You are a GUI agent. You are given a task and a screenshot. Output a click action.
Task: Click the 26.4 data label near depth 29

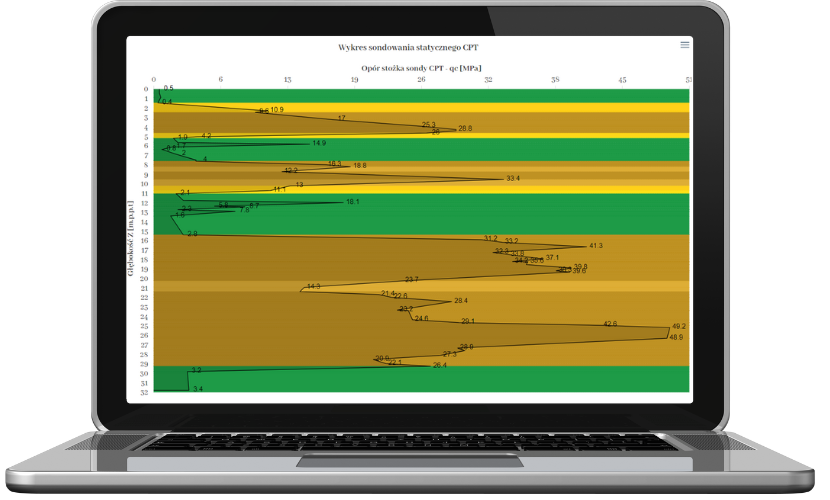point(439,365)
